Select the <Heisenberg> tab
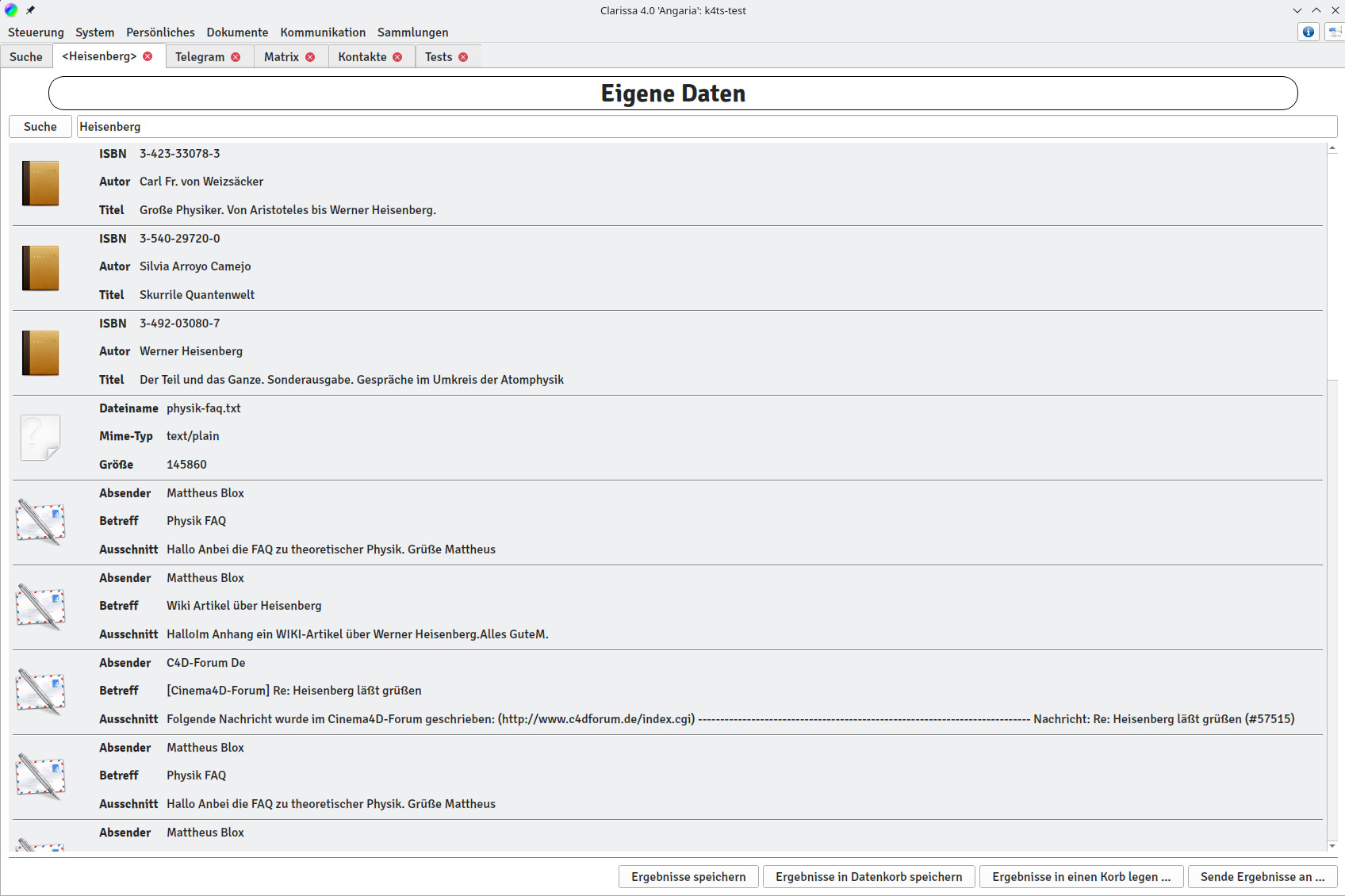Screen dimensions: 1345x896 coord(100,56)
